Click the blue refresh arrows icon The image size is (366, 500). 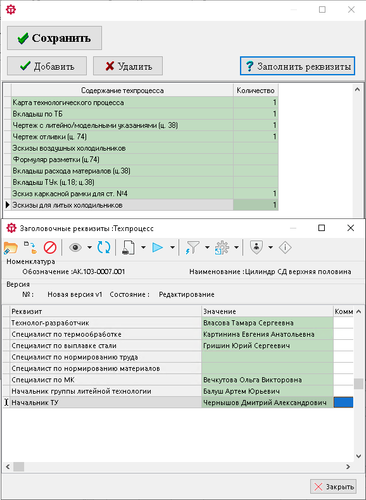104,248
